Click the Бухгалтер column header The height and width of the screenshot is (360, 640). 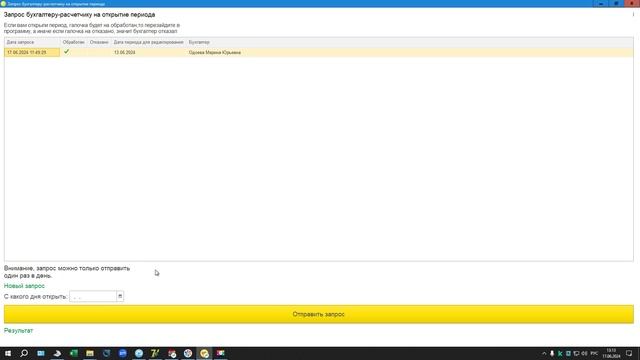199,42
